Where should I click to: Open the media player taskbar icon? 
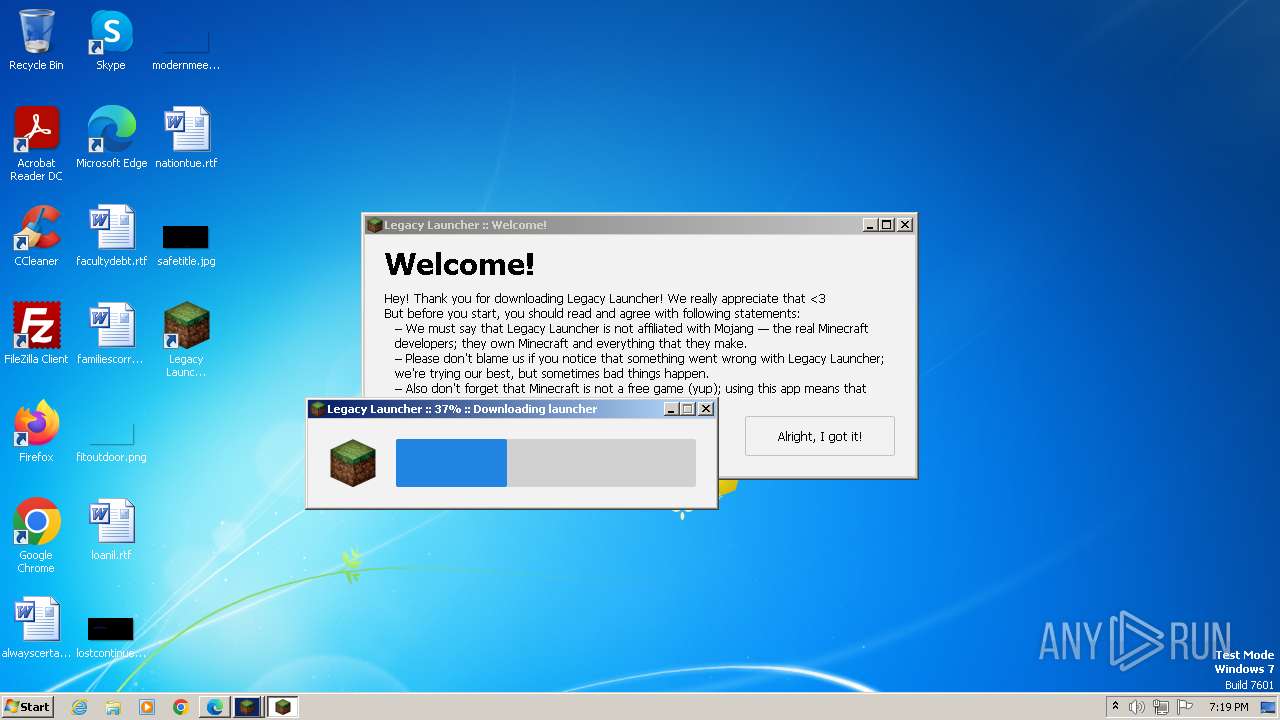coord(147,707)
